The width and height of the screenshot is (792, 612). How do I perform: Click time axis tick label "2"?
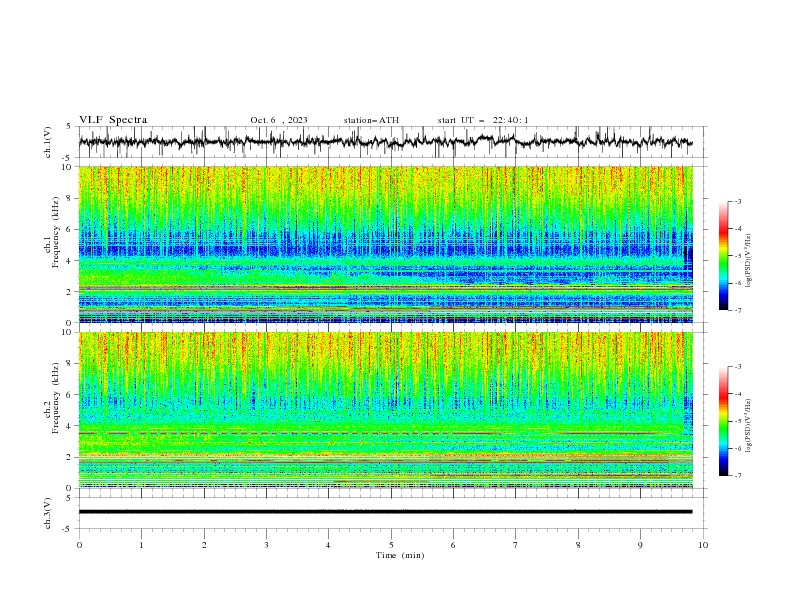[204, 545]
